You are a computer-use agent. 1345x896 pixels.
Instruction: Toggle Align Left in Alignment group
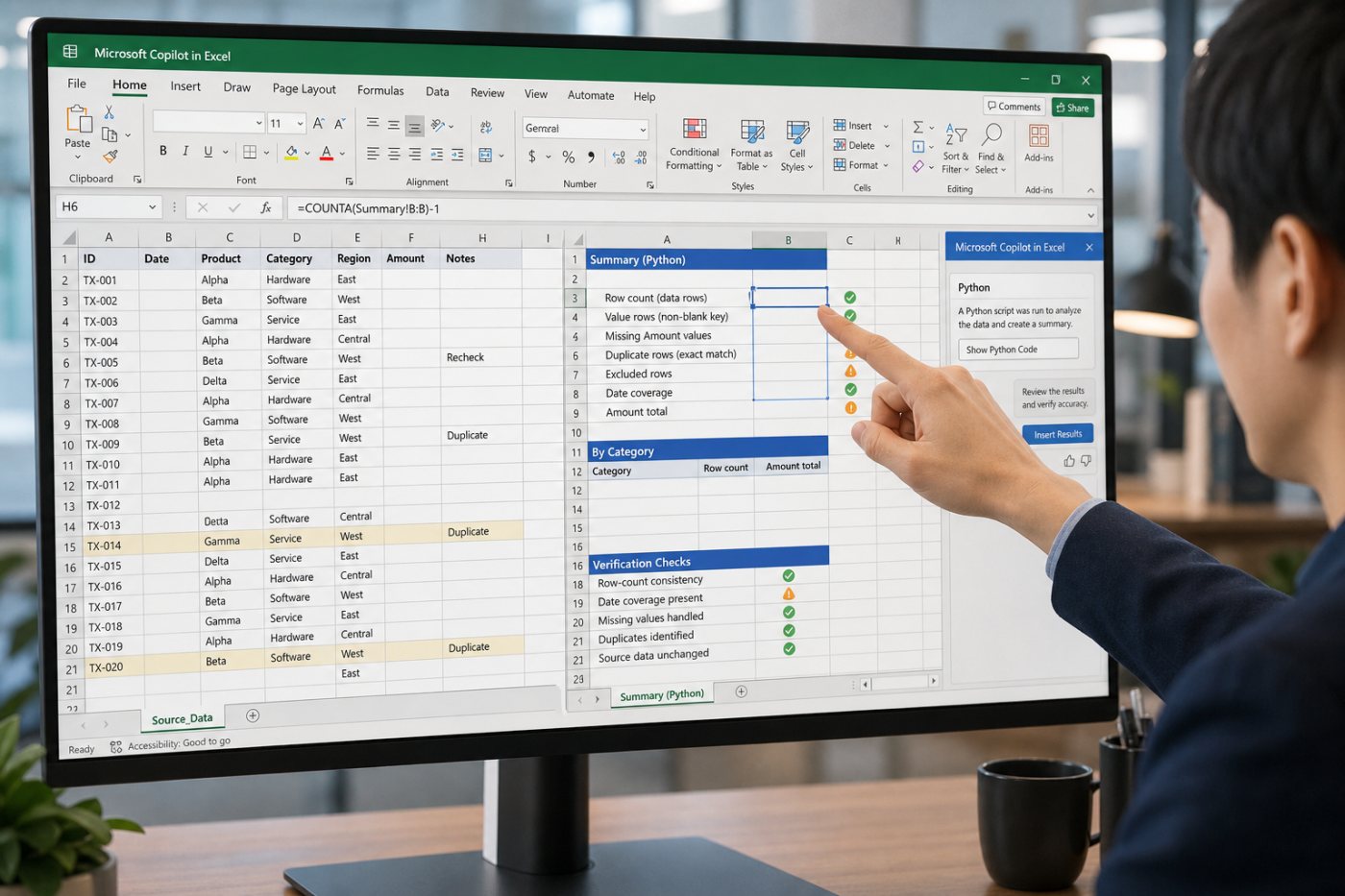373,154
